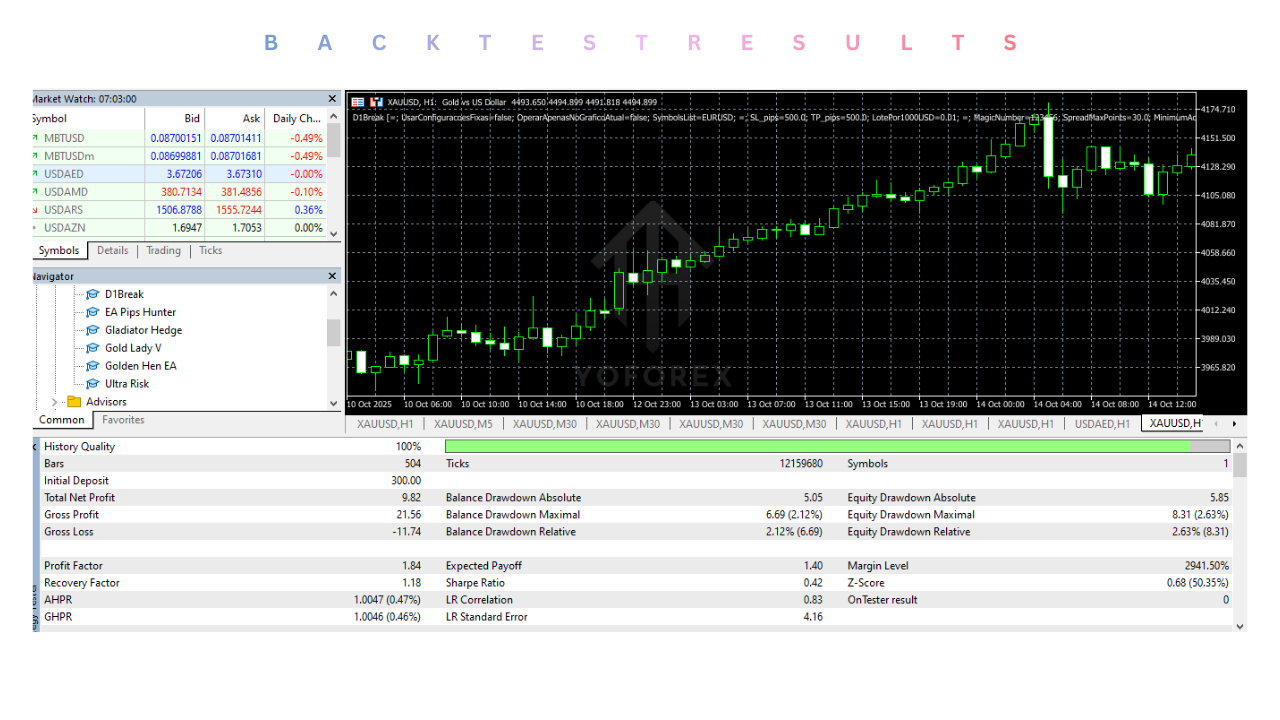Select the XAUUSD,M5 chart tab
This screenshot has height=720, width=1280.
(x=464, y=423)
